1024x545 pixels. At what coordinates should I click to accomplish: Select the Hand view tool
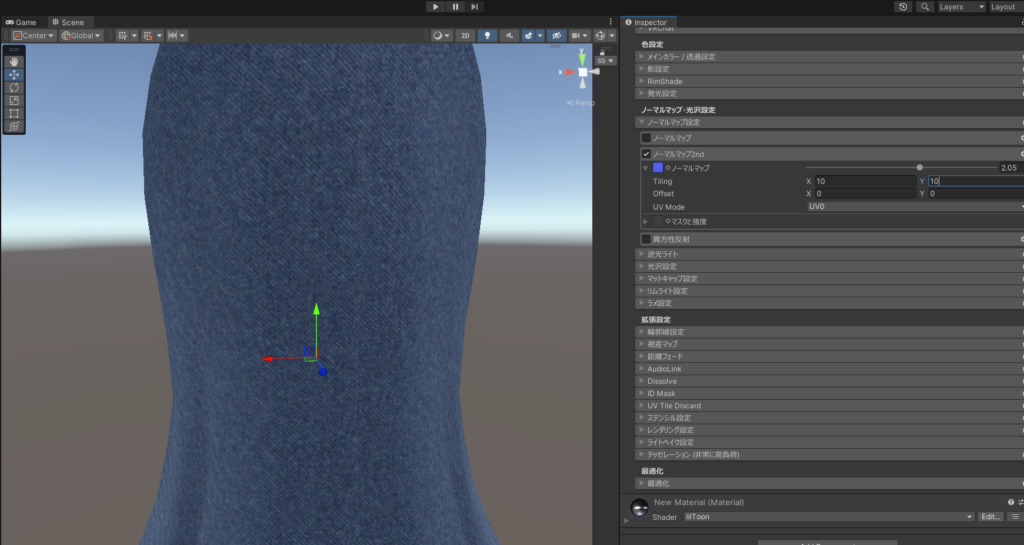14,61
